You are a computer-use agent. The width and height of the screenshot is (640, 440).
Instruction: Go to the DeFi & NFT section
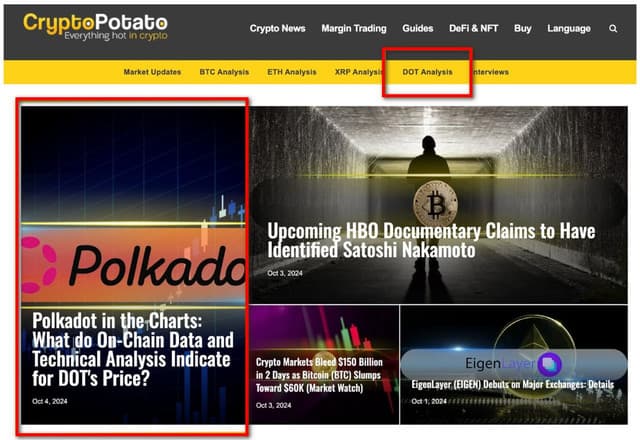(x=475, y=29)
